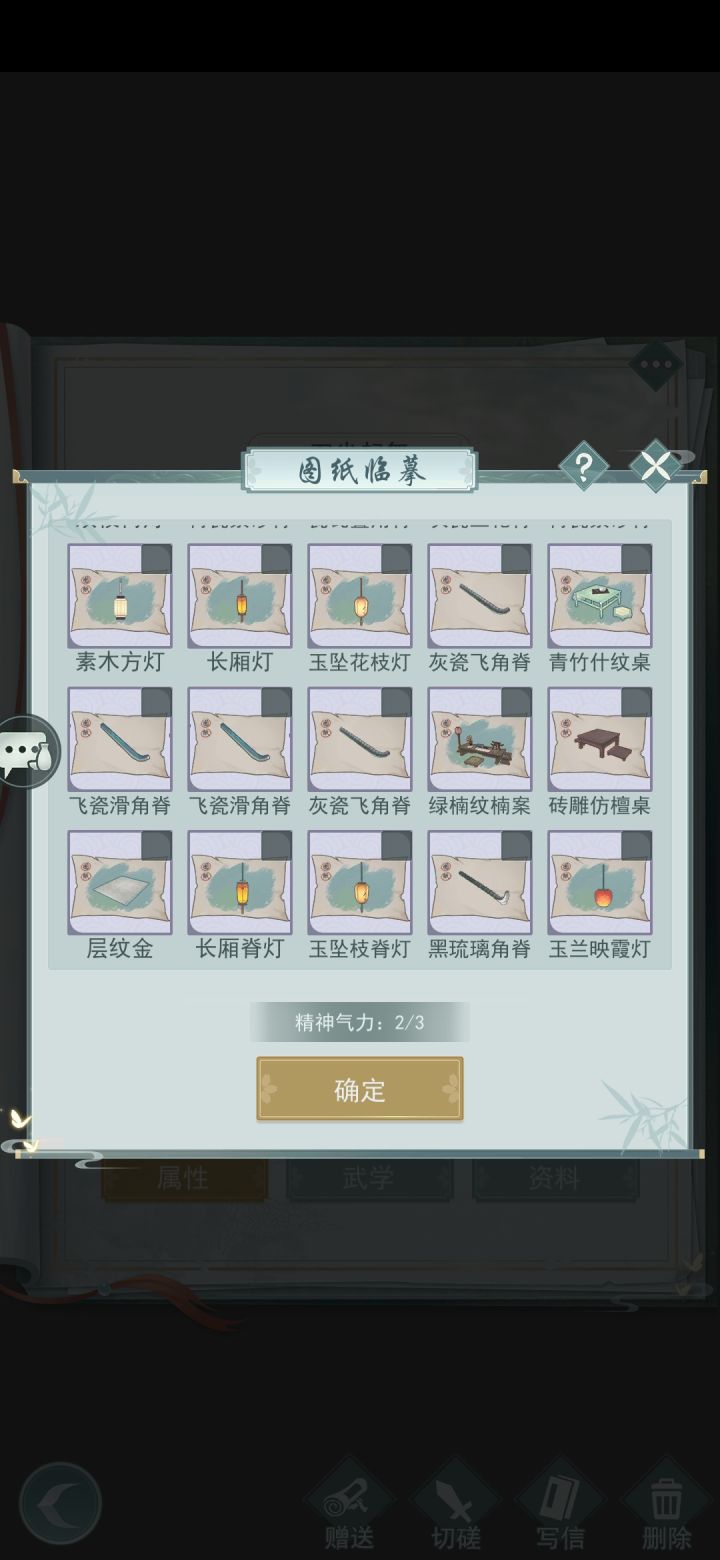The image size is (720, 1560).
Task: Tap the chat bubble icon on left edge
Action: (28, 752)
